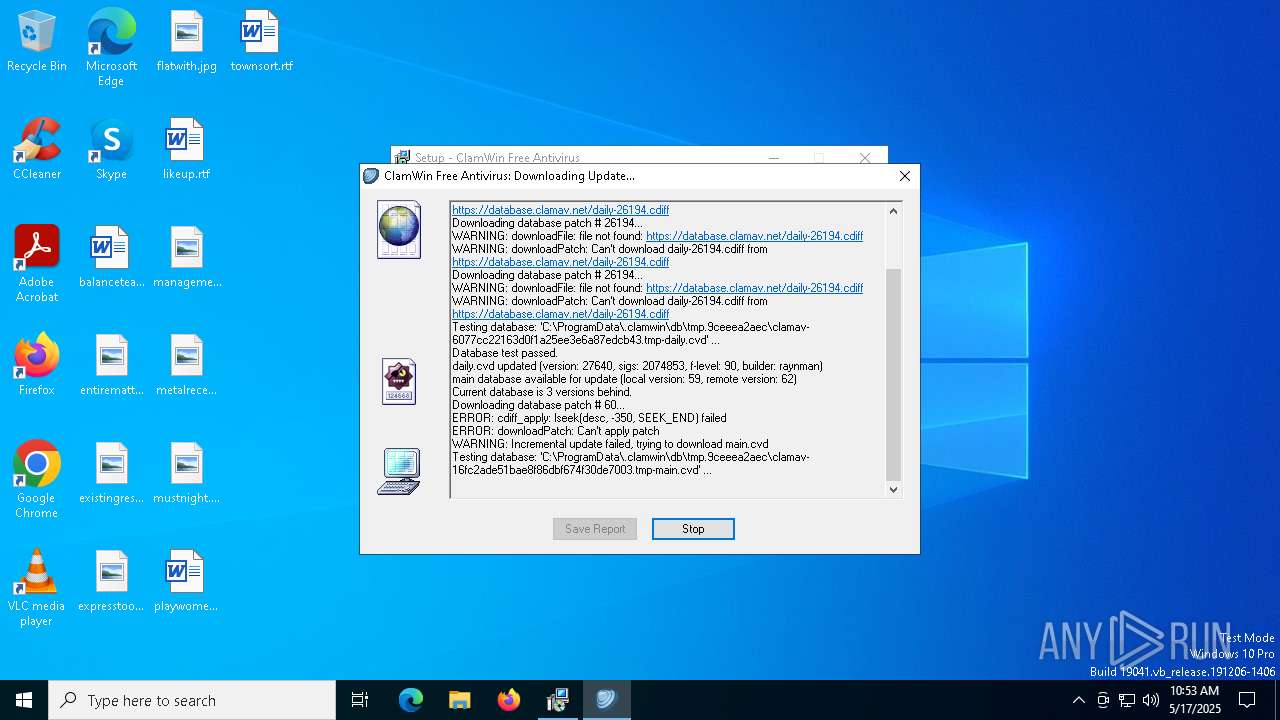Select the likeup.rtf document icon

point(186,150)
